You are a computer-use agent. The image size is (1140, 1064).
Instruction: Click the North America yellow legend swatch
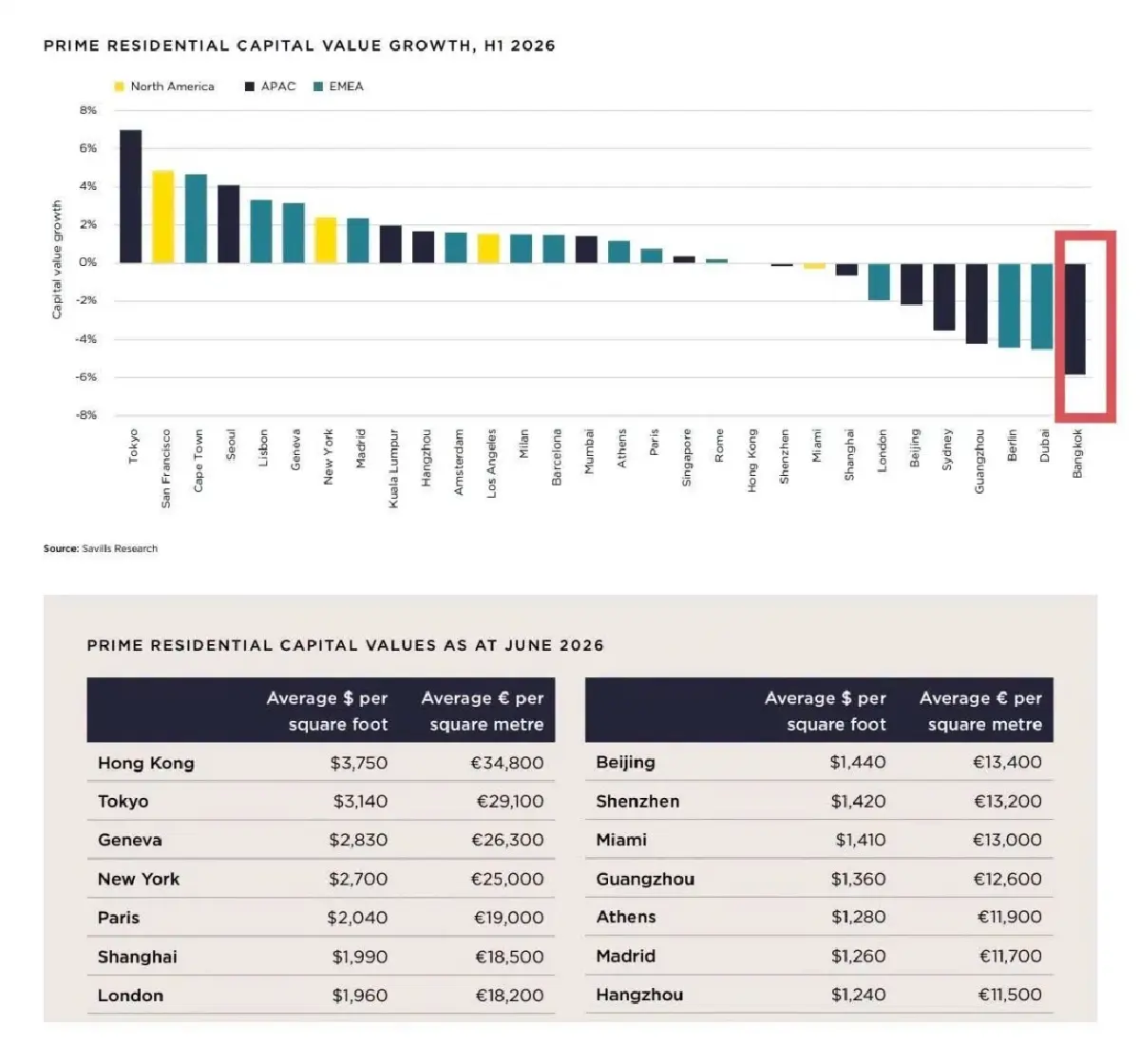[119, 86]
